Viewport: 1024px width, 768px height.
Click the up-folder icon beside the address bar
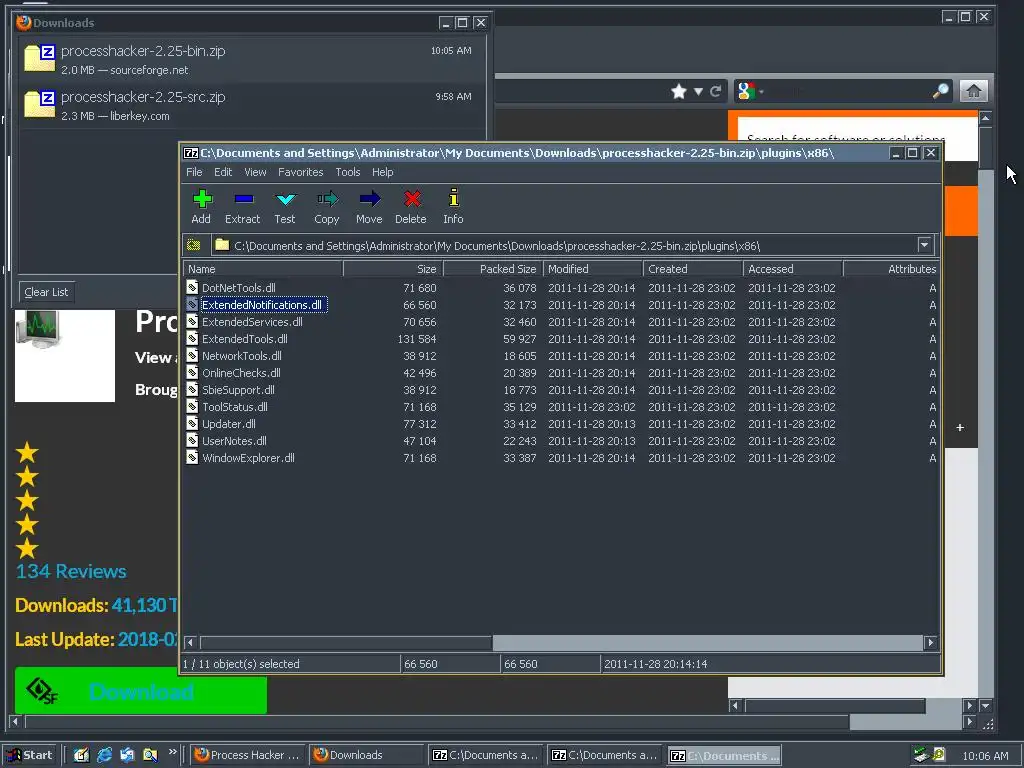[193, 246]
